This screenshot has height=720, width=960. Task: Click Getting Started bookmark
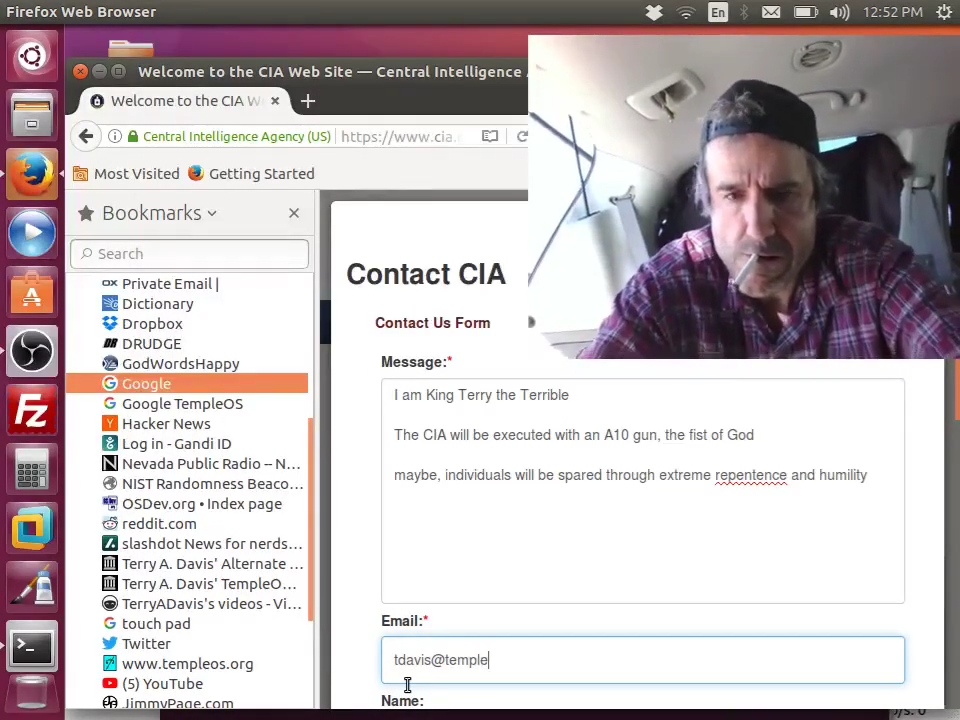pos(251,174)
